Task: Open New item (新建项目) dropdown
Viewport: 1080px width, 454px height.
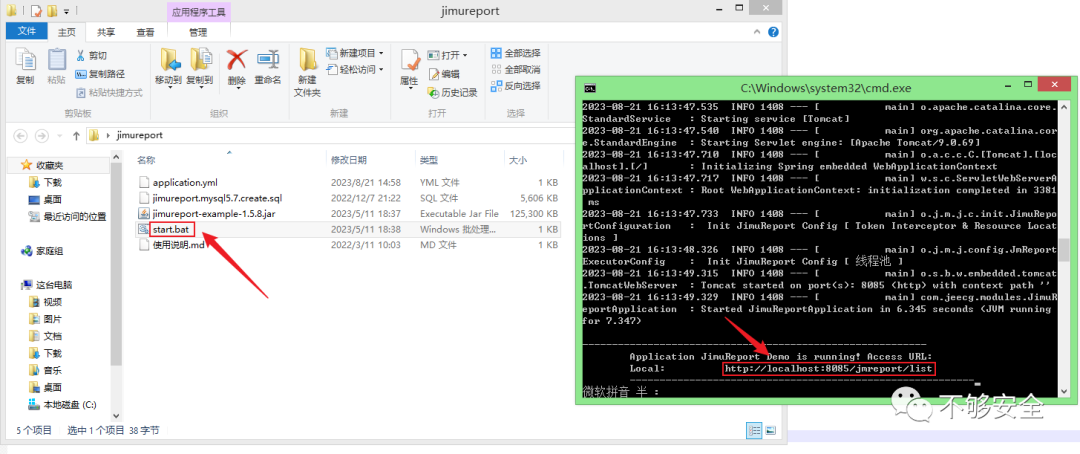Action: click(353, 53)
